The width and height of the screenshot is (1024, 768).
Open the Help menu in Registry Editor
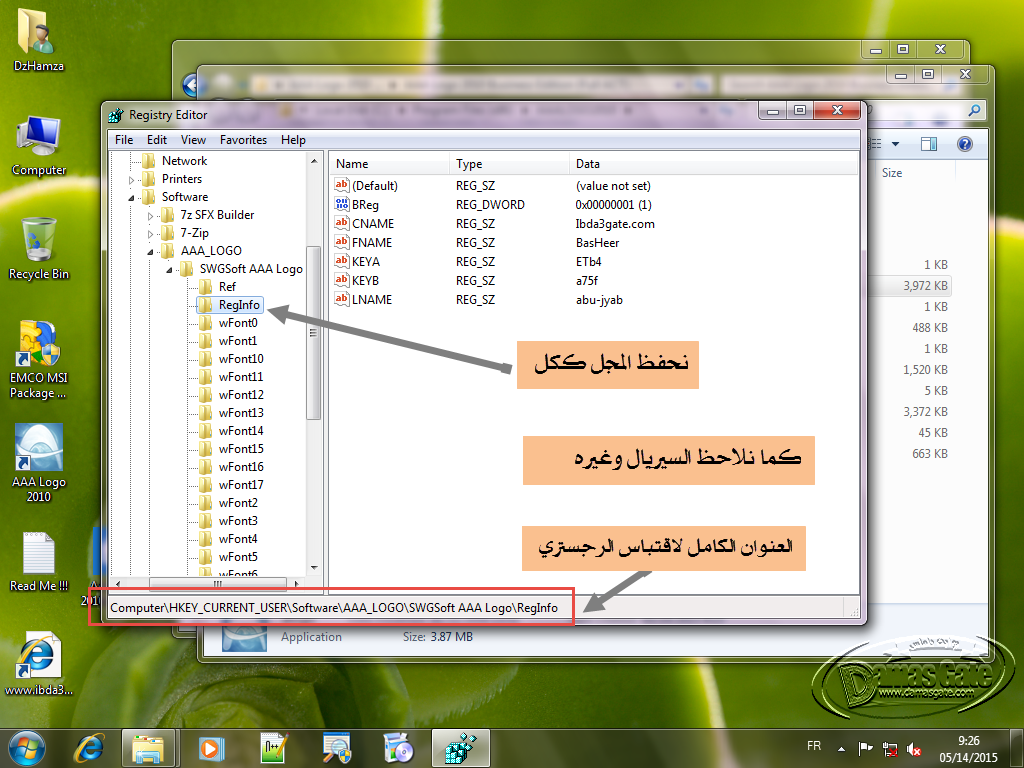click(293, 140)
